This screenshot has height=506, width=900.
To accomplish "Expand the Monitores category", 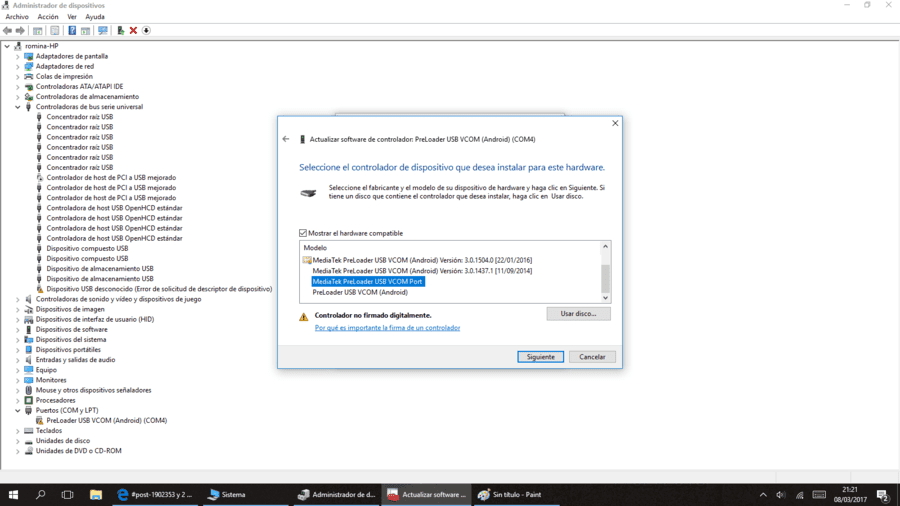I will click(17, 380).
